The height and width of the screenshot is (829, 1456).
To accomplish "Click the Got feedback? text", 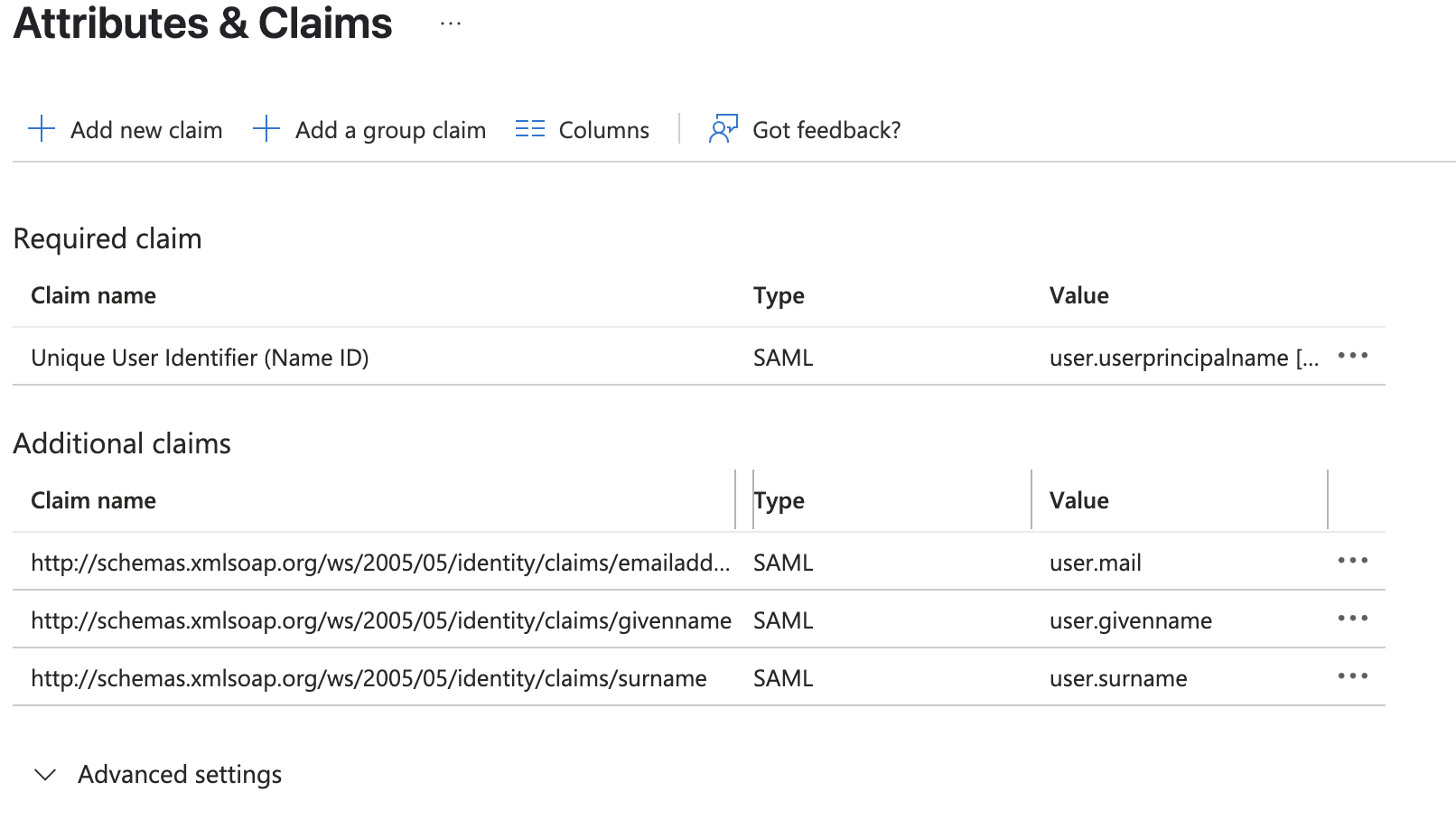I will tap(826, 130).
